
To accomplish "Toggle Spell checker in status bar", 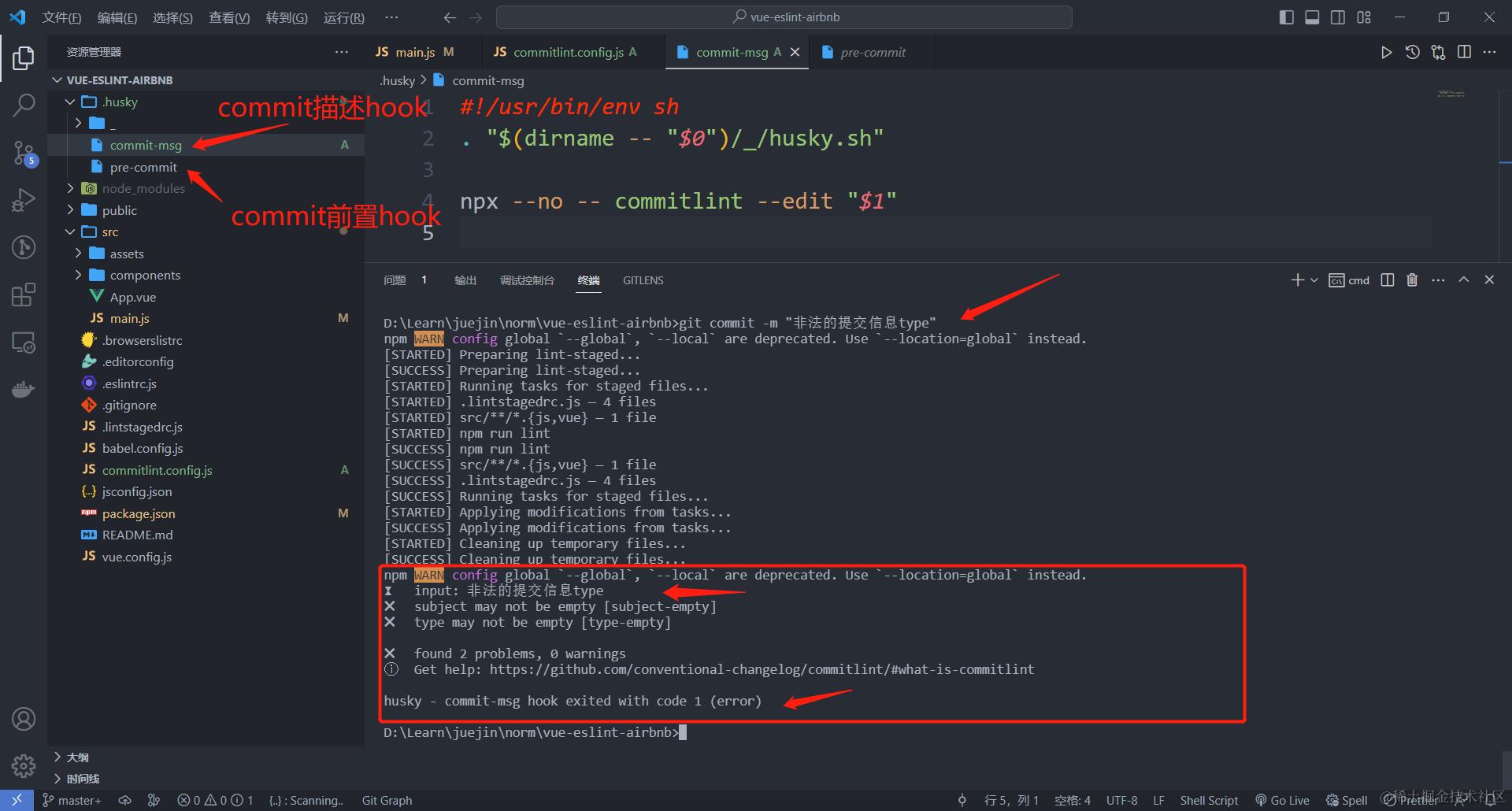I will 1347,800.
